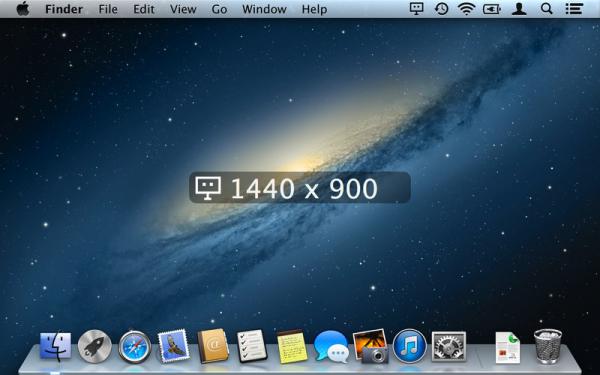The image size is (600, 375).
Task: Open the File menu
Action: click(x=108, y=9)
